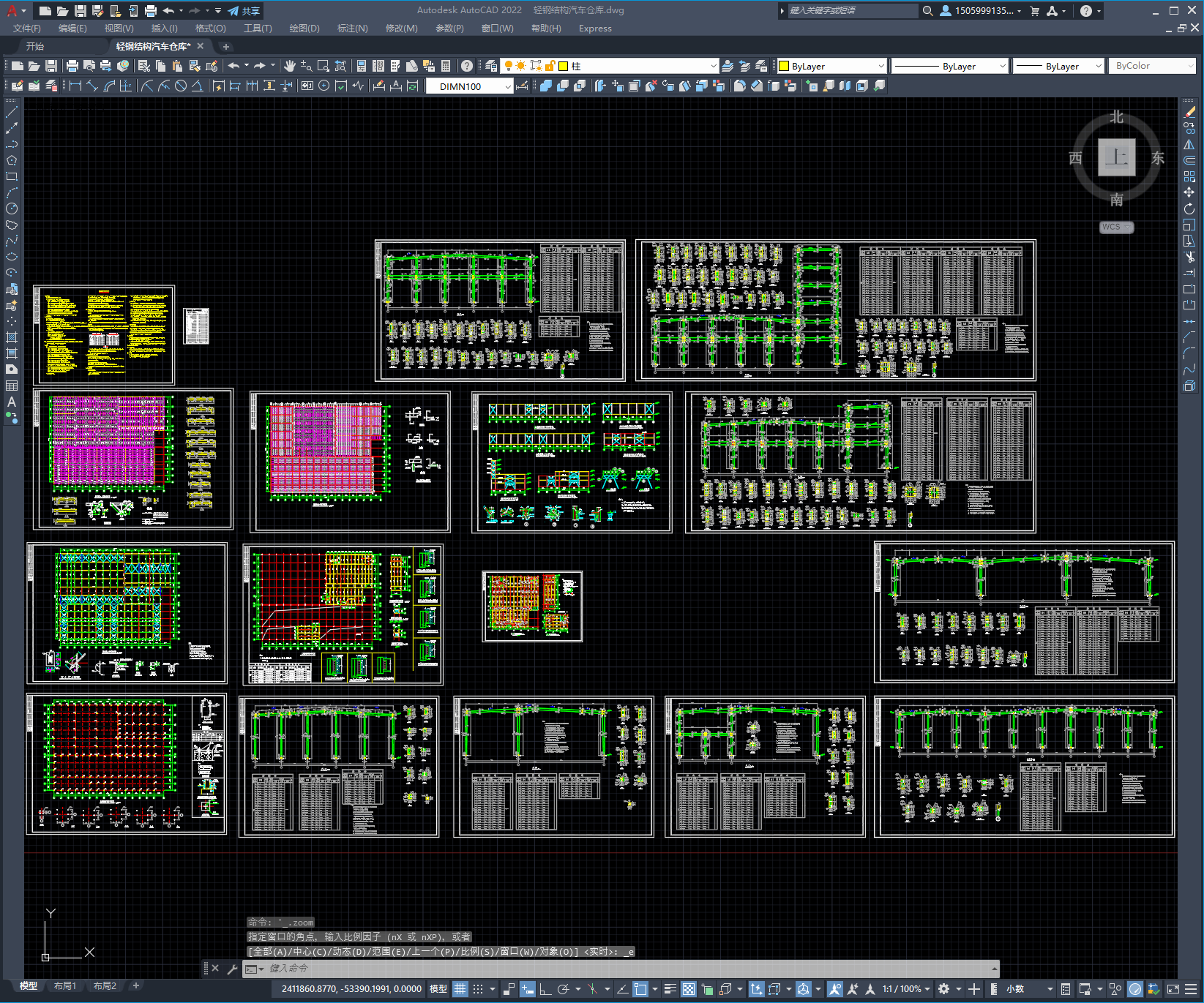Close the 轻钢结构汽车仓库 drawing tab
1204x1003 pixels.
pyautogui.click(x=201, y=46)
